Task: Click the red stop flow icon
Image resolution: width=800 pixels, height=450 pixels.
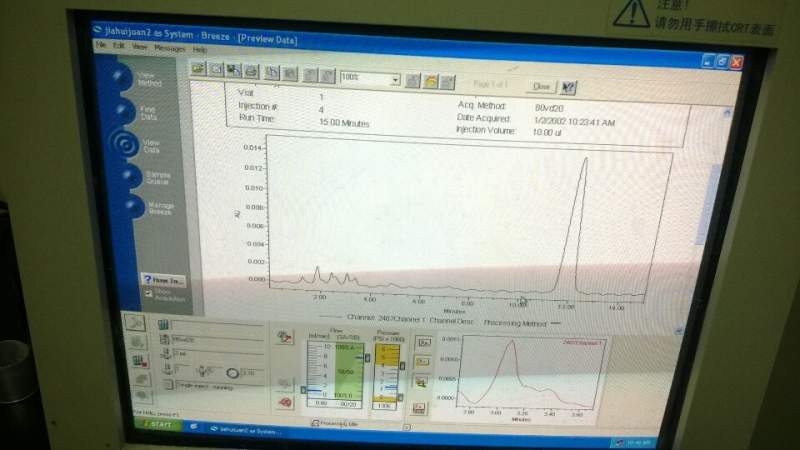Action: point(285,403)
